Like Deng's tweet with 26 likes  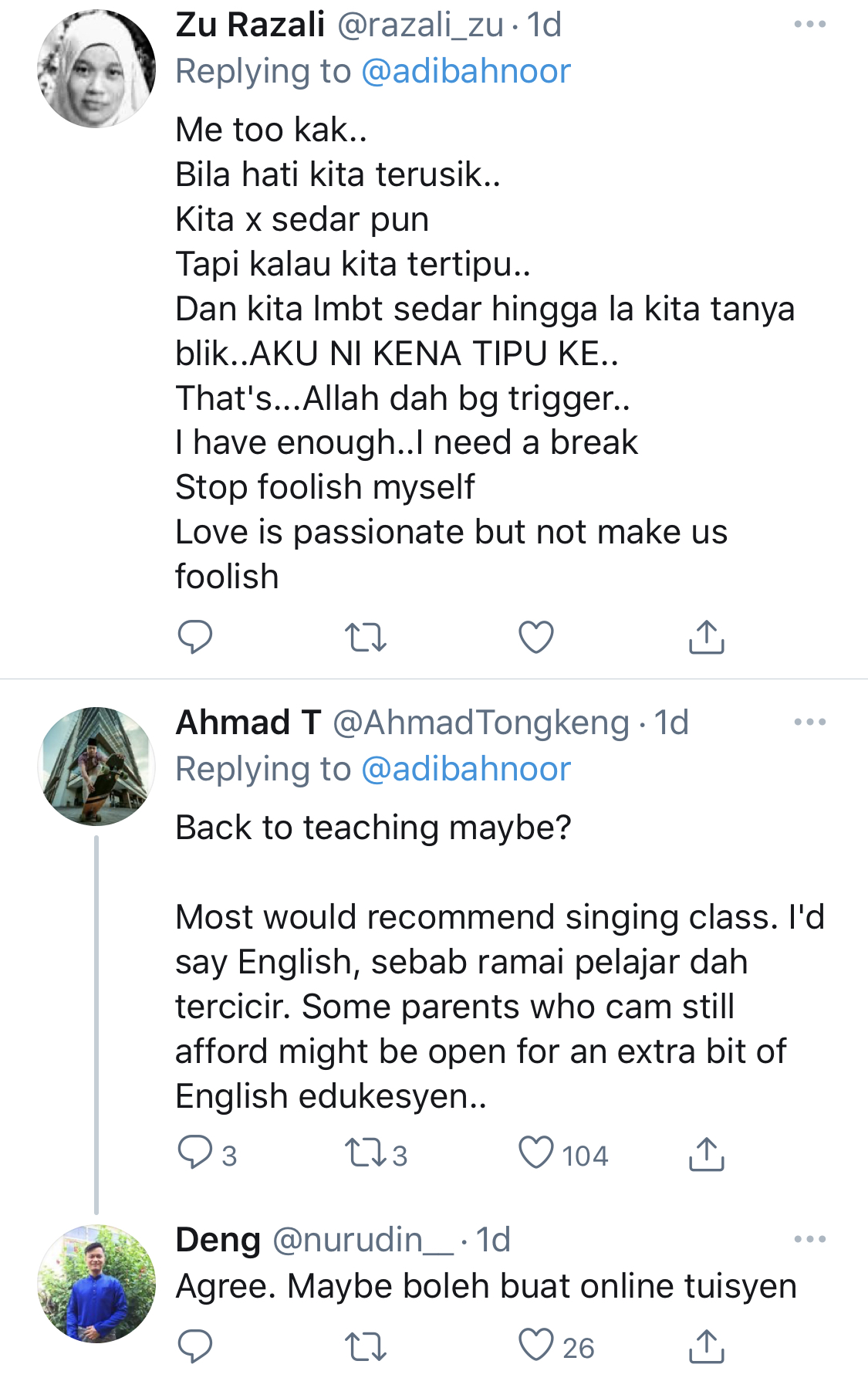tap(535, 1346)
